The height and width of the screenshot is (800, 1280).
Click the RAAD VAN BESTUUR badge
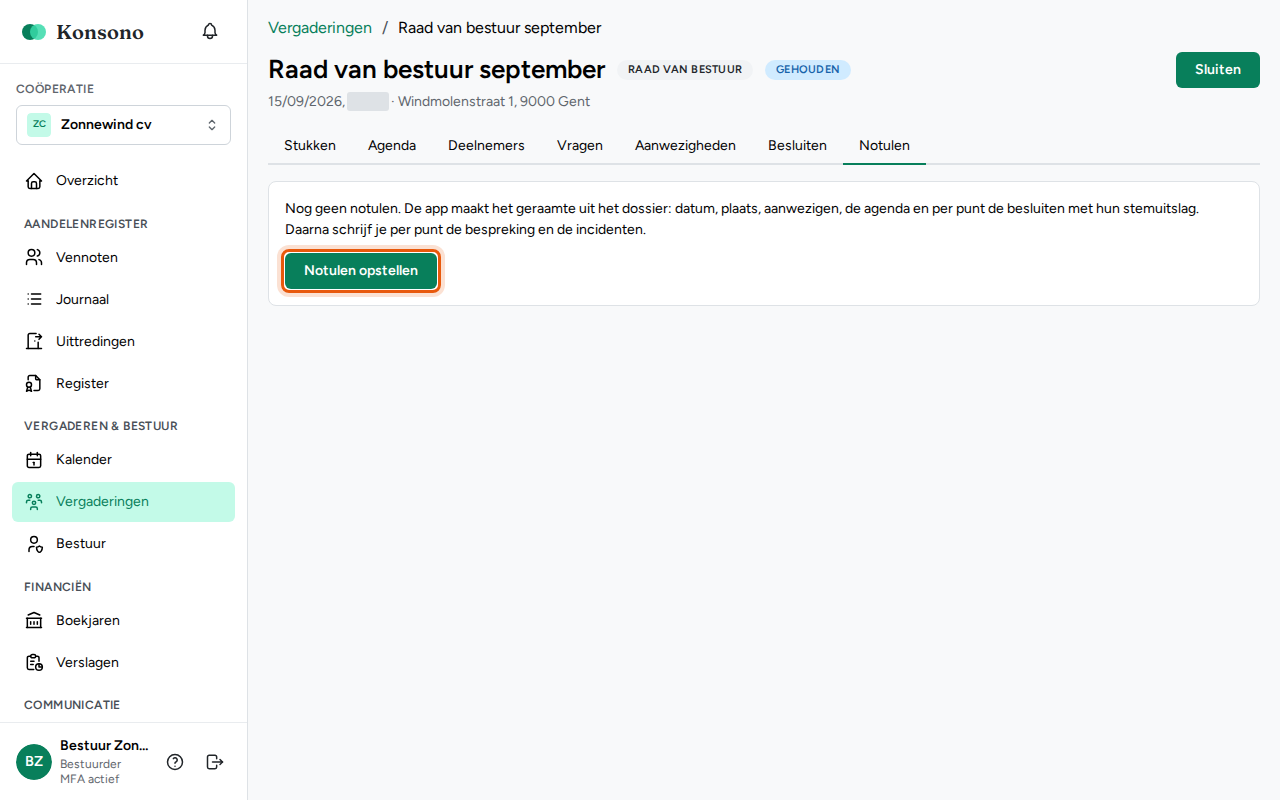click(685, 70)
